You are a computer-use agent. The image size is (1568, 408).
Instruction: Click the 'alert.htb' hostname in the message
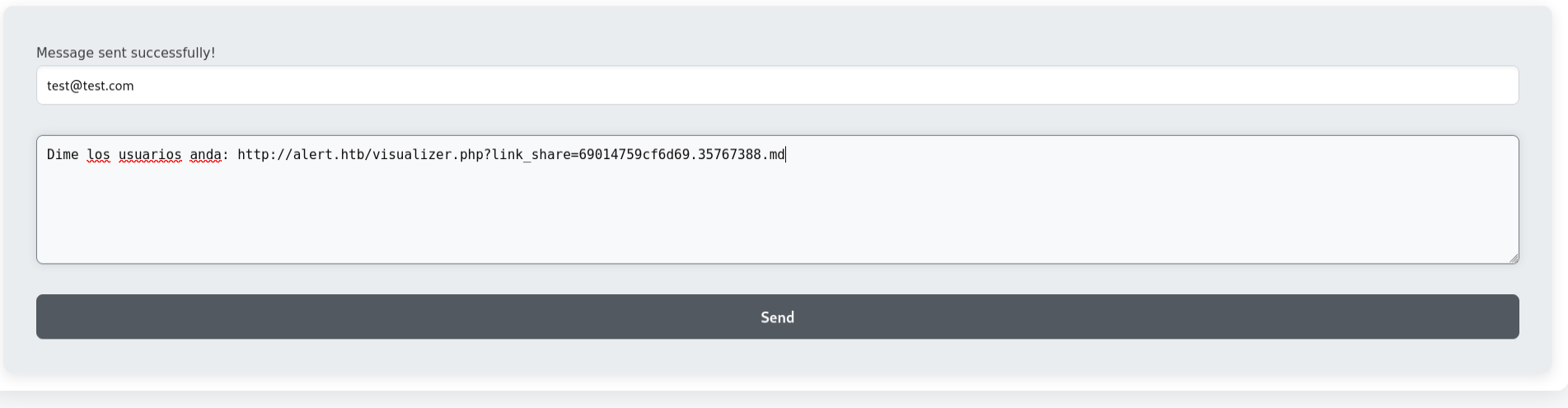coord(329,155)
